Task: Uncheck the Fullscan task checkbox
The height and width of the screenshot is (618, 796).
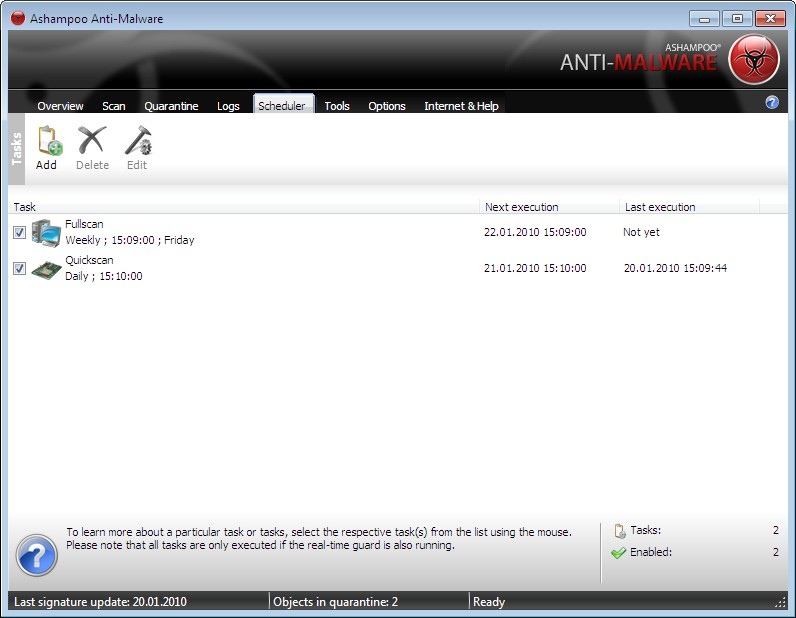Action: click(x=19, y=233)
